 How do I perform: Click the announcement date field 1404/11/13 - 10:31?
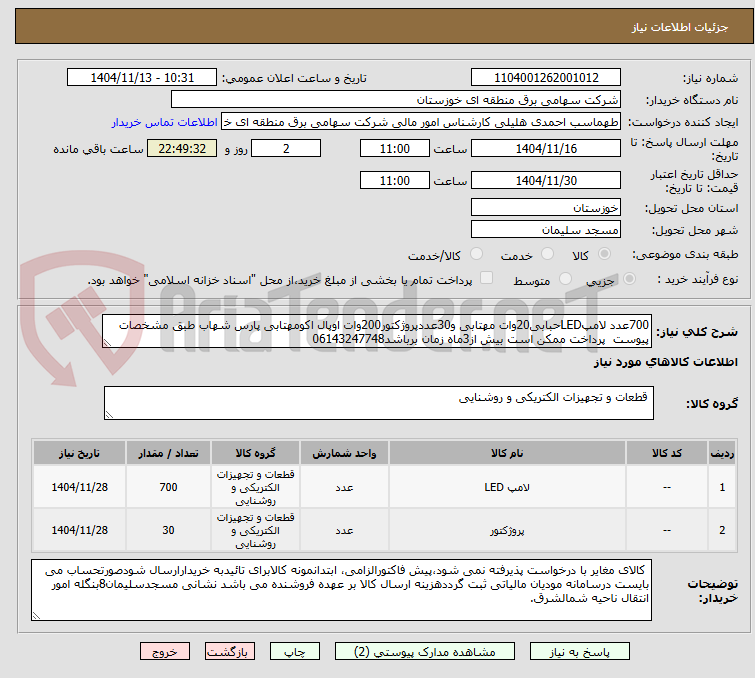[x=142, y=78]
